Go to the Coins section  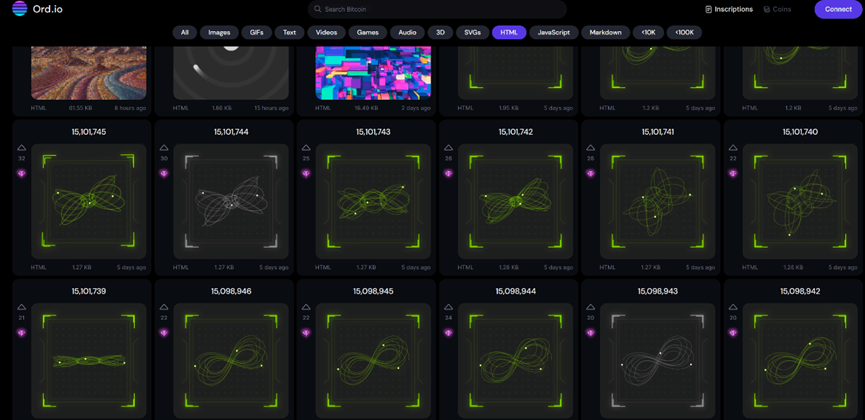click(777, 9)
